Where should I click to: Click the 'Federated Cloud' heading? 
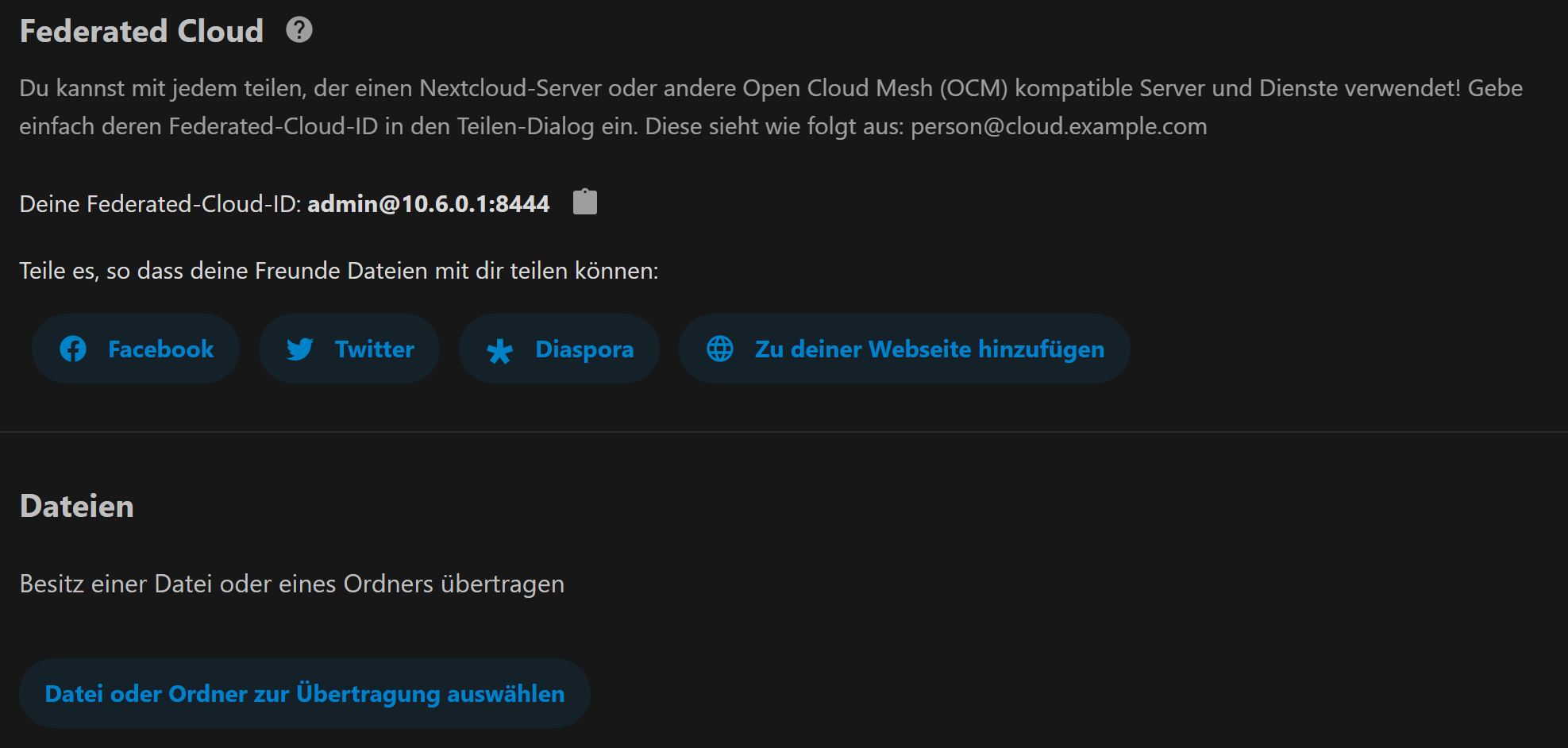click(141, 31)
